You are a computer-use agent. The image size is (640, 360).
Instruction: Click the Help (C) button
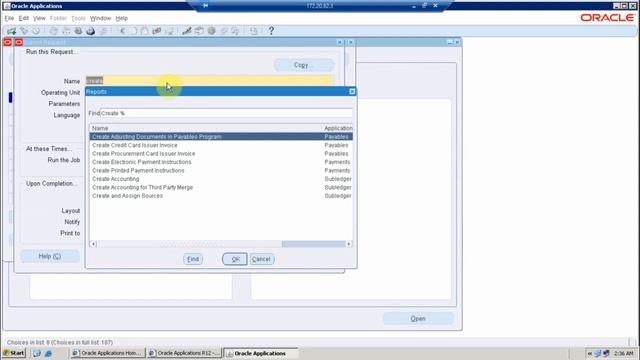coord(49,256)
